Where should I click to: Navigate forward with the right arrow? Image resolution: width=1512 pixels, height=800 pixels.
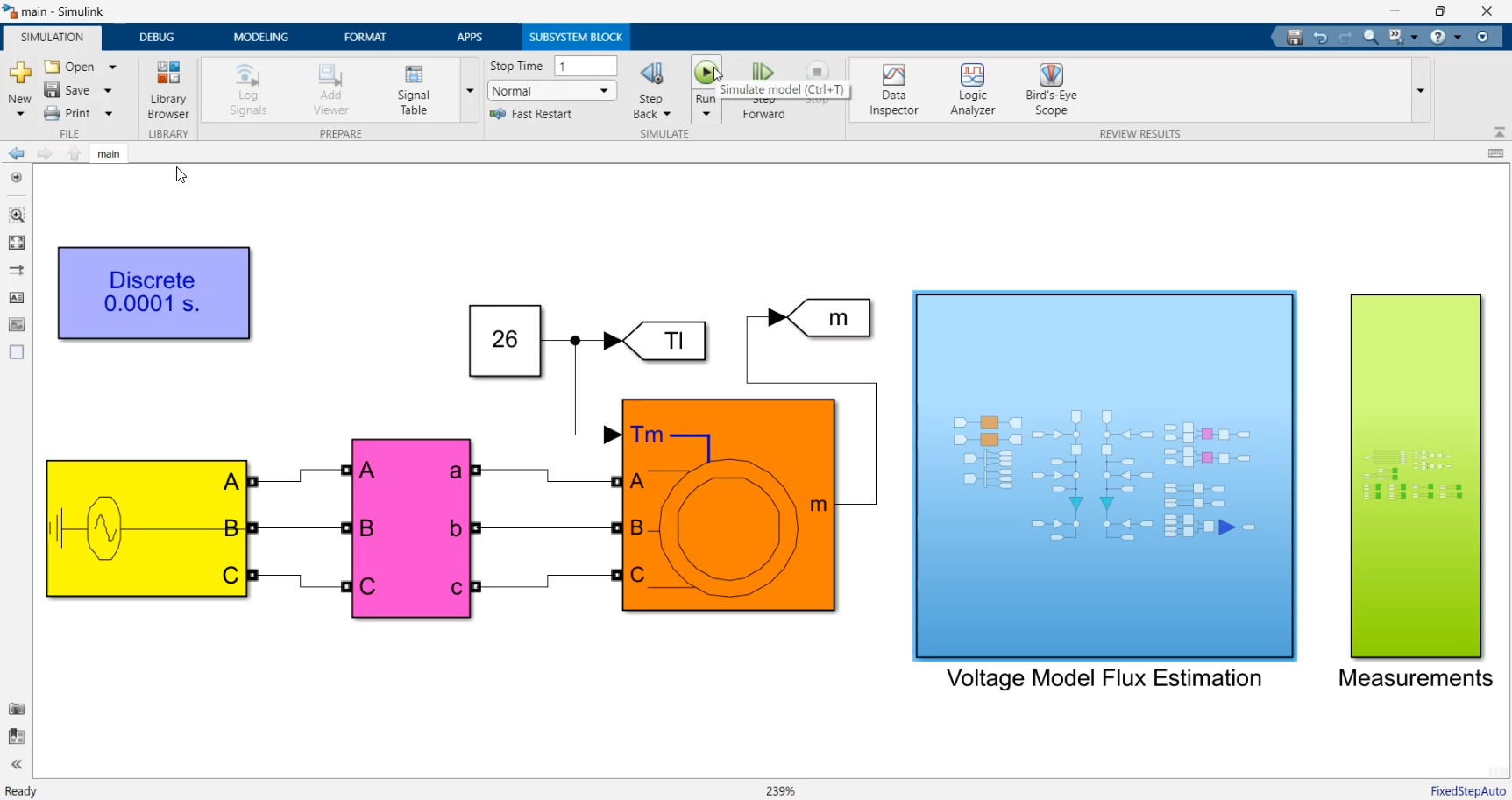[x=45, y=153]
